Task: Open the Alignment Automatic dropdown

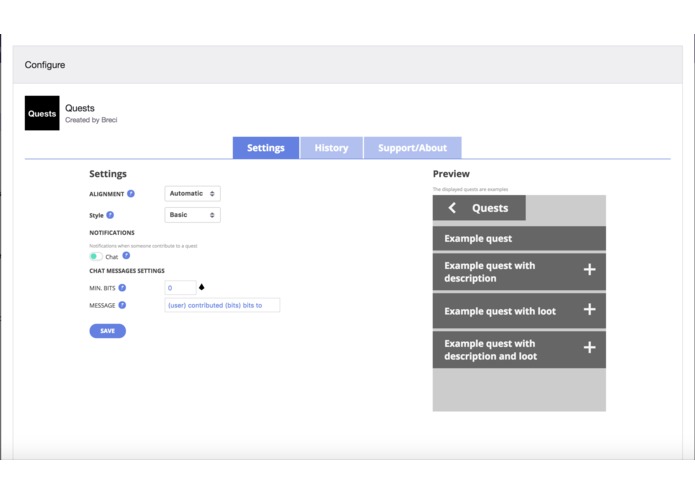Action: click(192, 194)
